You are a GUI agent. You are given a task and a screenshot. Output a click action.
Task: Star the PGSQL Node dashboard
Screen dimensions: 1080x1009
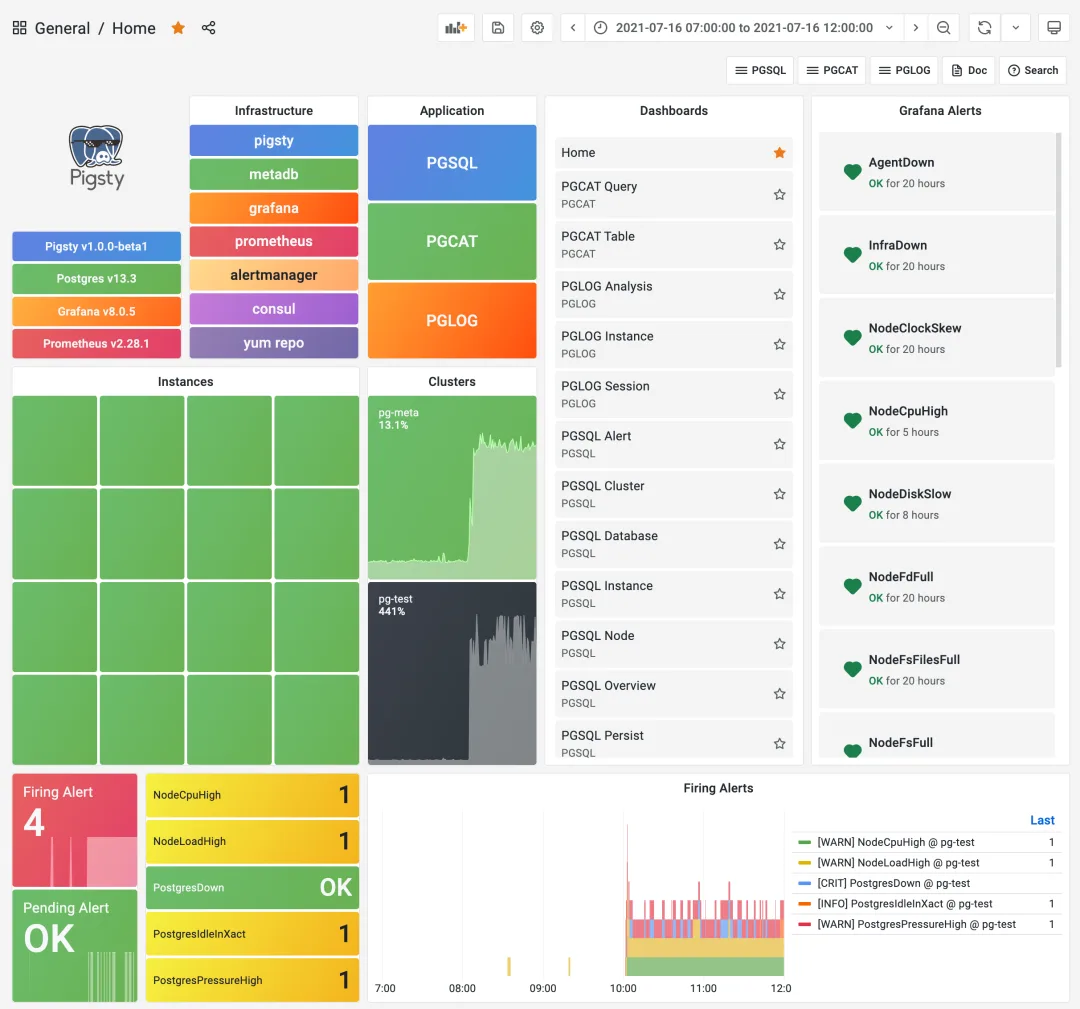tap(780, 644)
